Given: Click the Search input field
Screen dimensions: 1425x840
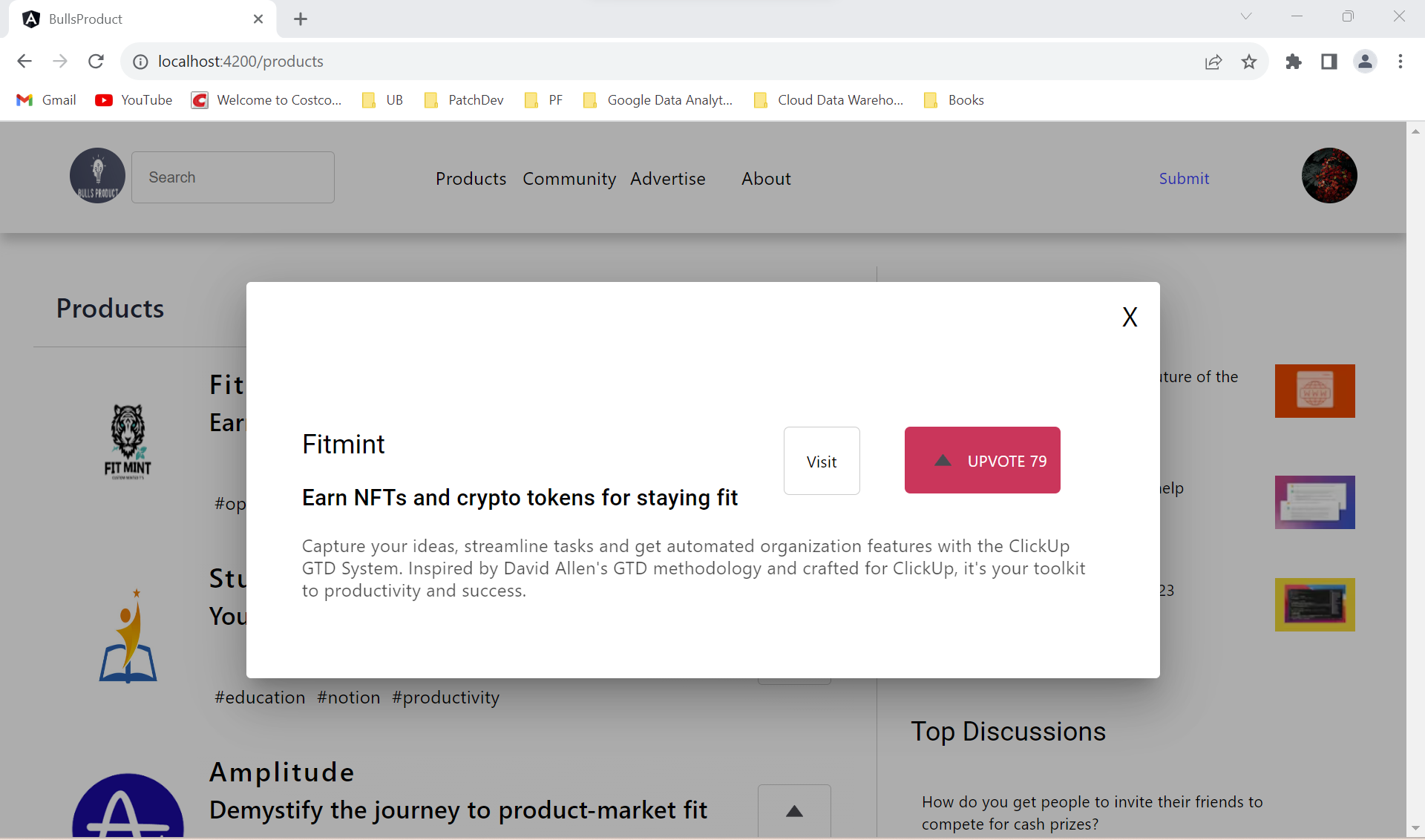Looking at the screenshot, I should click(x=232, y=177).
